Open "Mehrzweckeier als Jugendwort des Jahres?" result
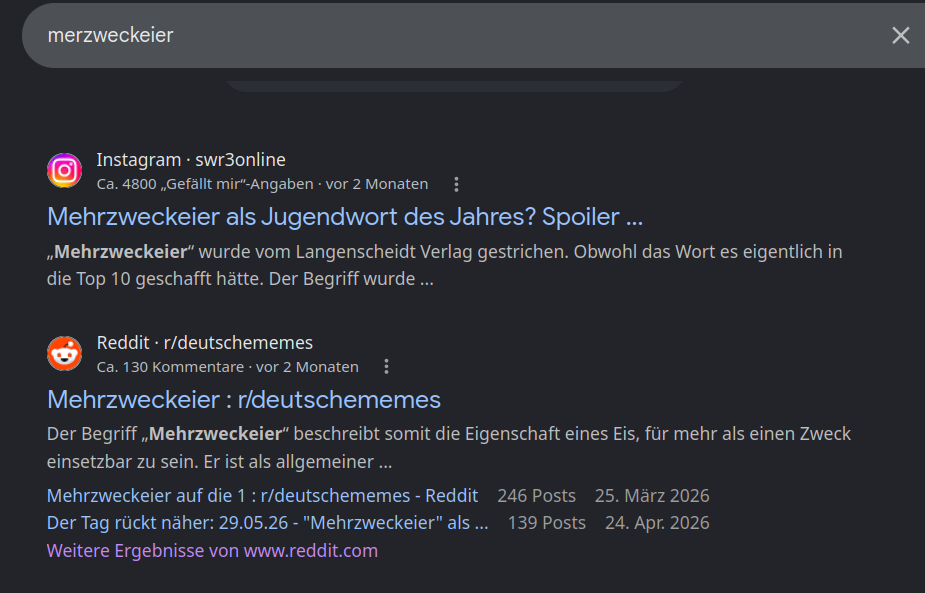This screenshot has width=925, height=593. click(345, 217)
